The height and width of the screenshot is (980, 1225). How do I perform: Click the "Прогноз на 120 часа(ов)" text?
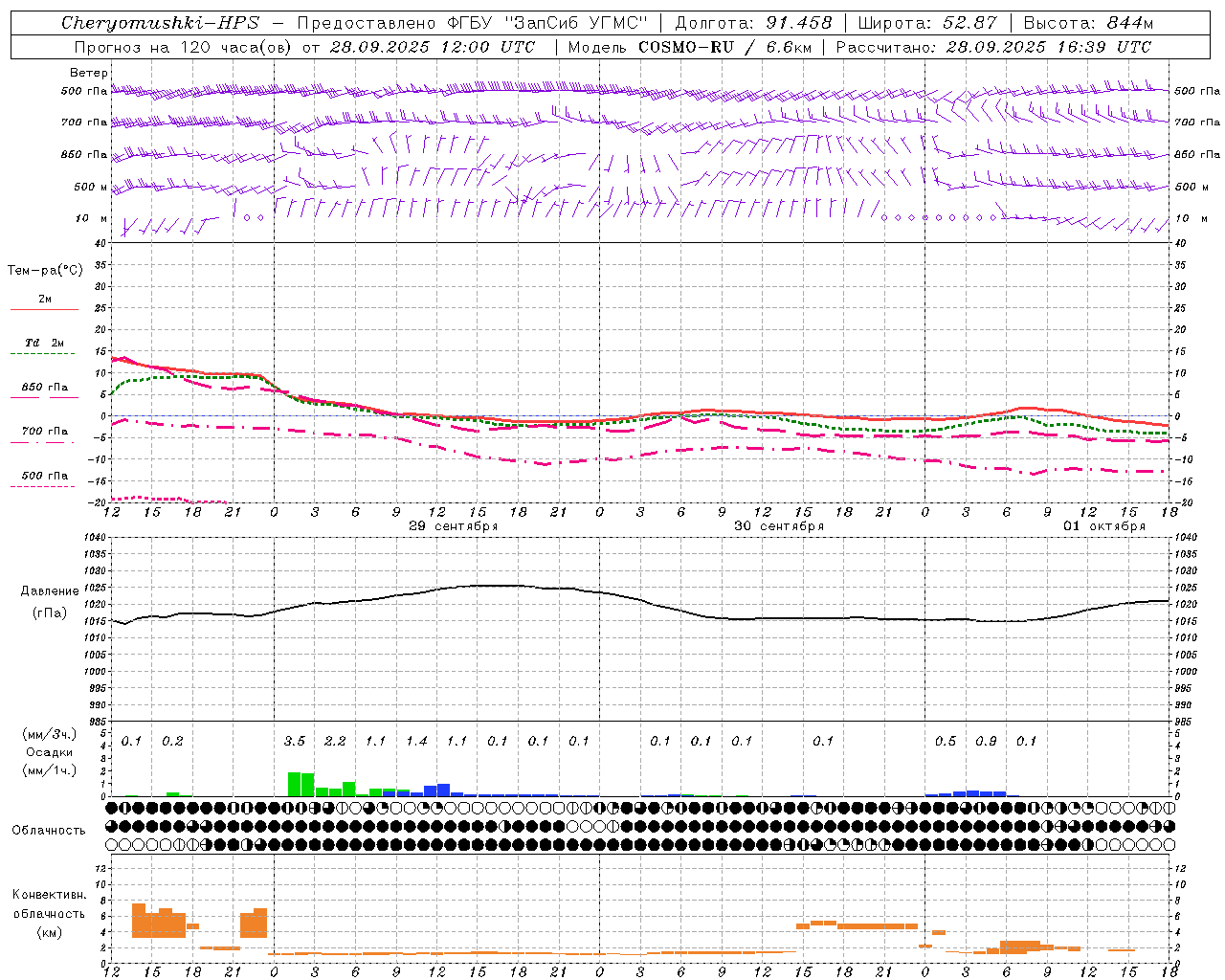(184, 47)
